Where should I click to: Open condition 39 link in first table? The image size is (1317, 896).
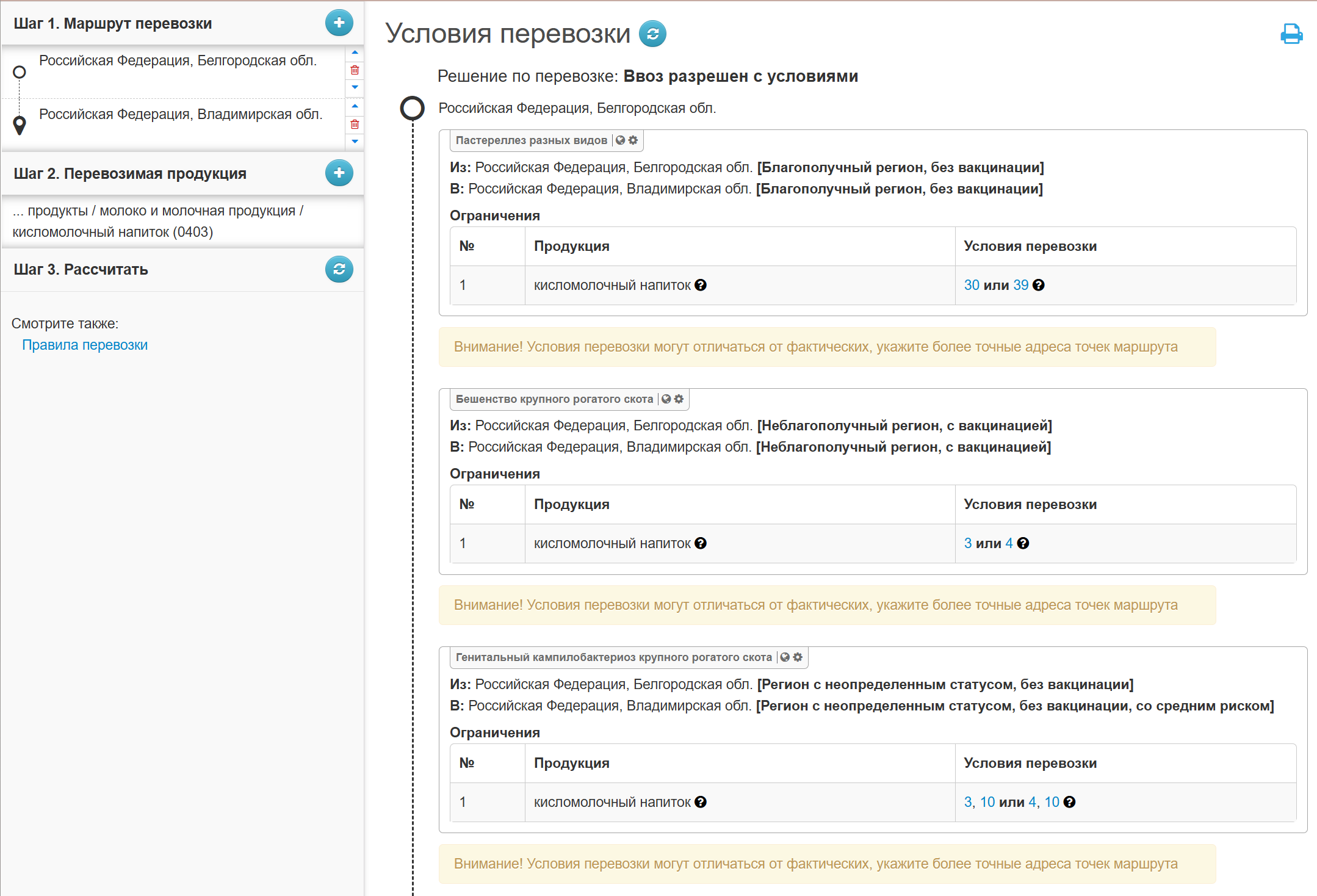pyautogui.click(x=1020, y=285)
